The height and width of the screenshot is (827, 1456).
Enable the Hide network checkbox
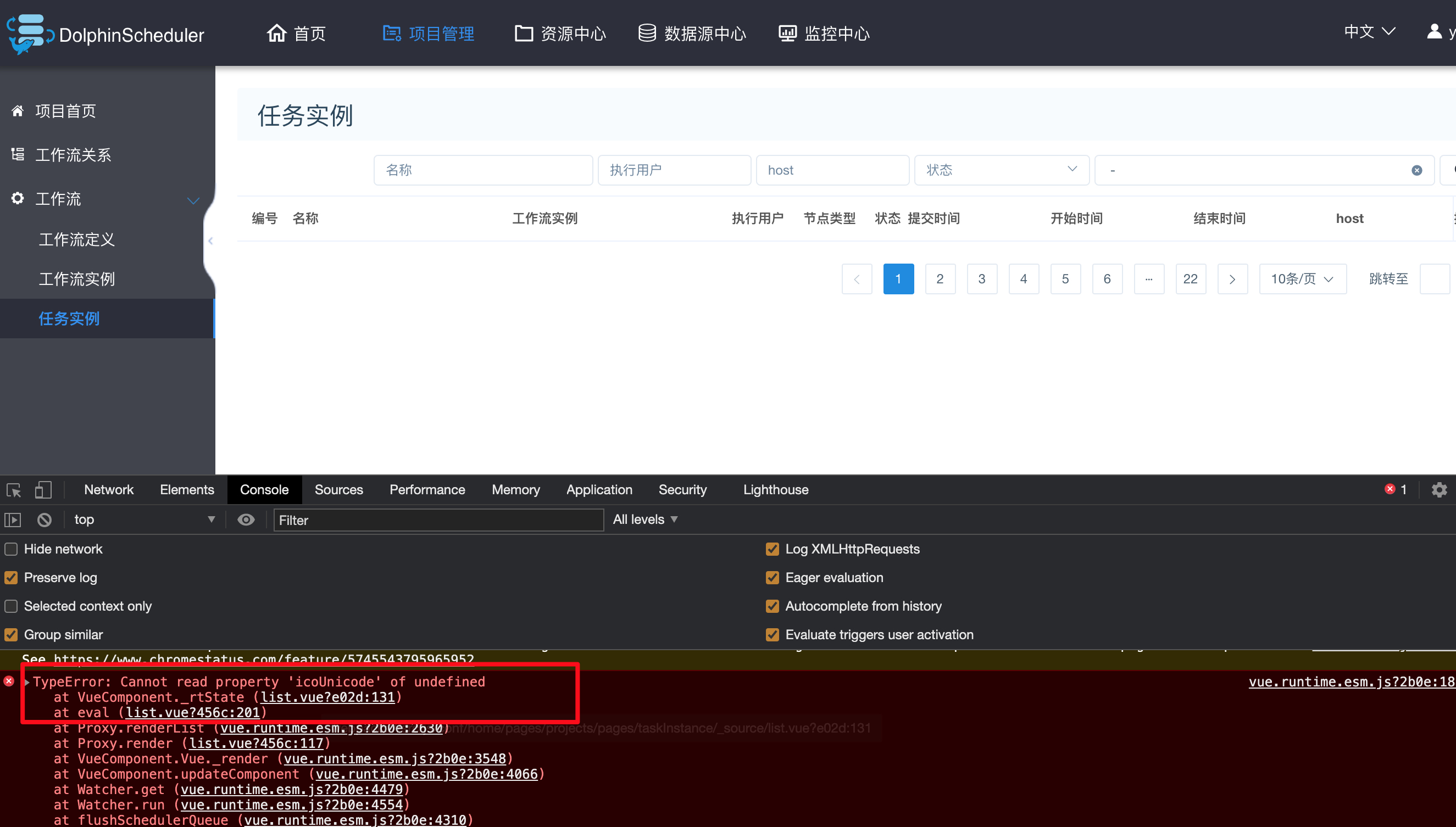[x=12, y=549]
